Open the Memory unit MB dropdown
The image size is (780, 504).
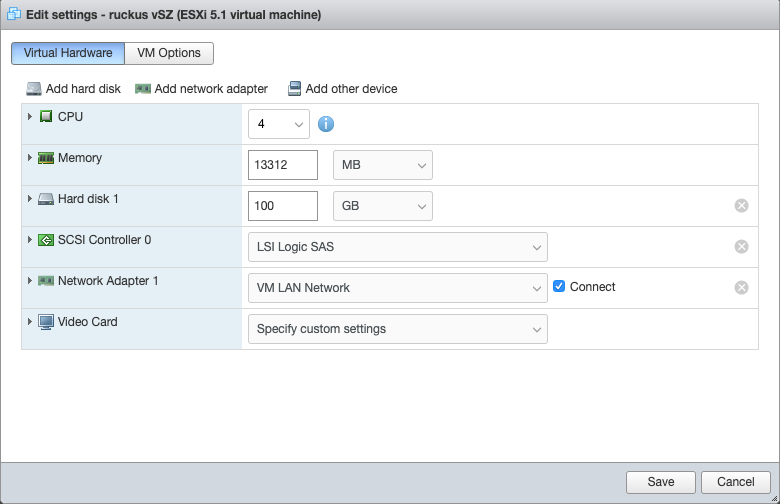pos(382,165)
